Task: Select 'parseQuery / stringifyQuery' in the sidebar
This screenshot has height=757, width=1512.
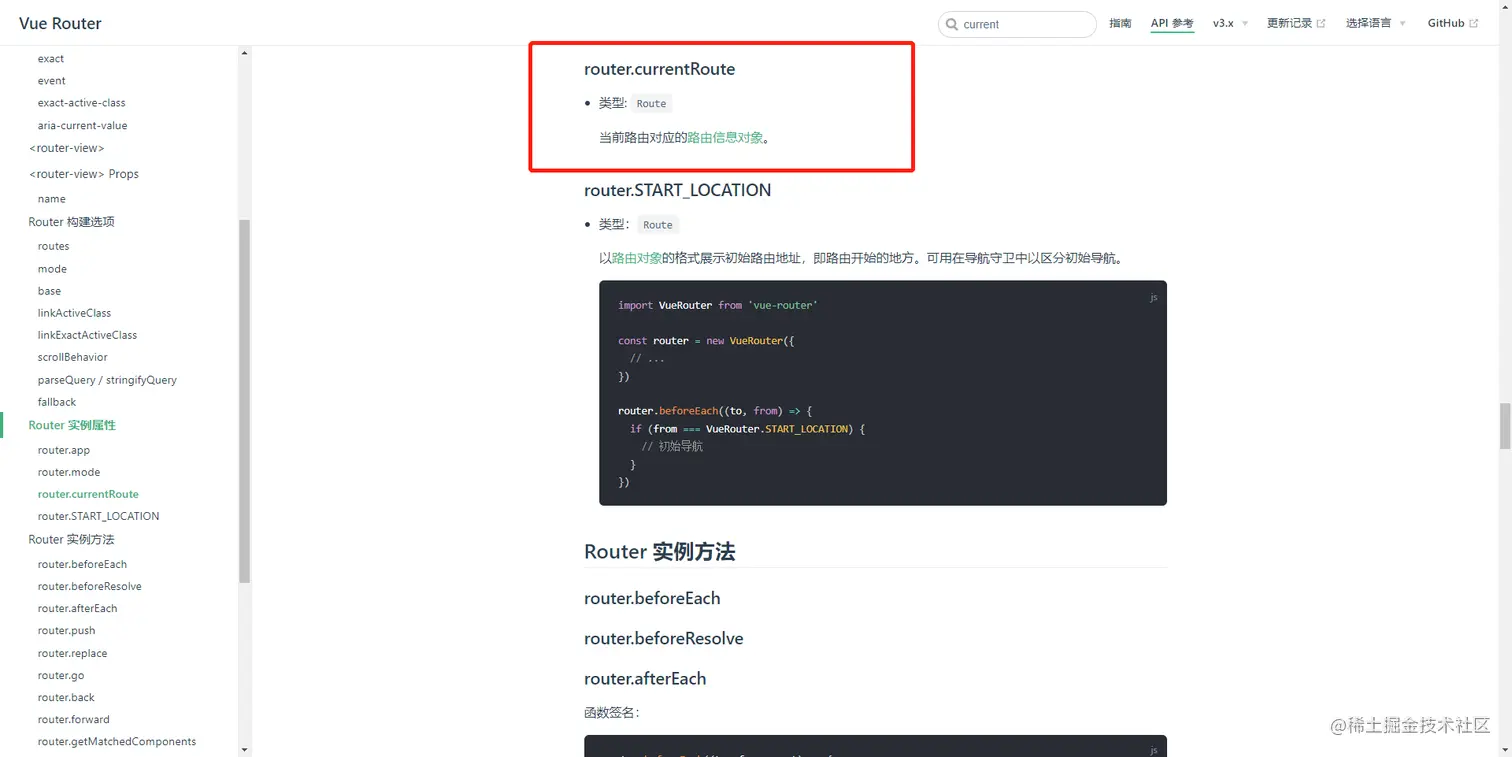Action: [x=107, y=380]
